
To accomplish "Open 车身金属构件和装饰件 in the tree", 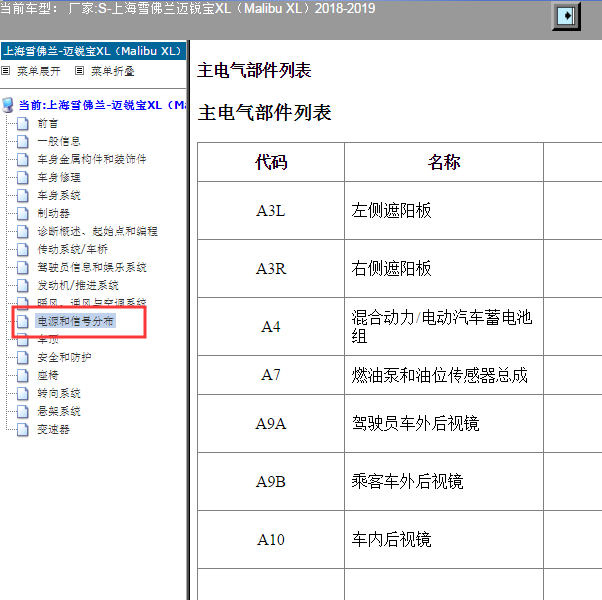I will pos(92,159).
